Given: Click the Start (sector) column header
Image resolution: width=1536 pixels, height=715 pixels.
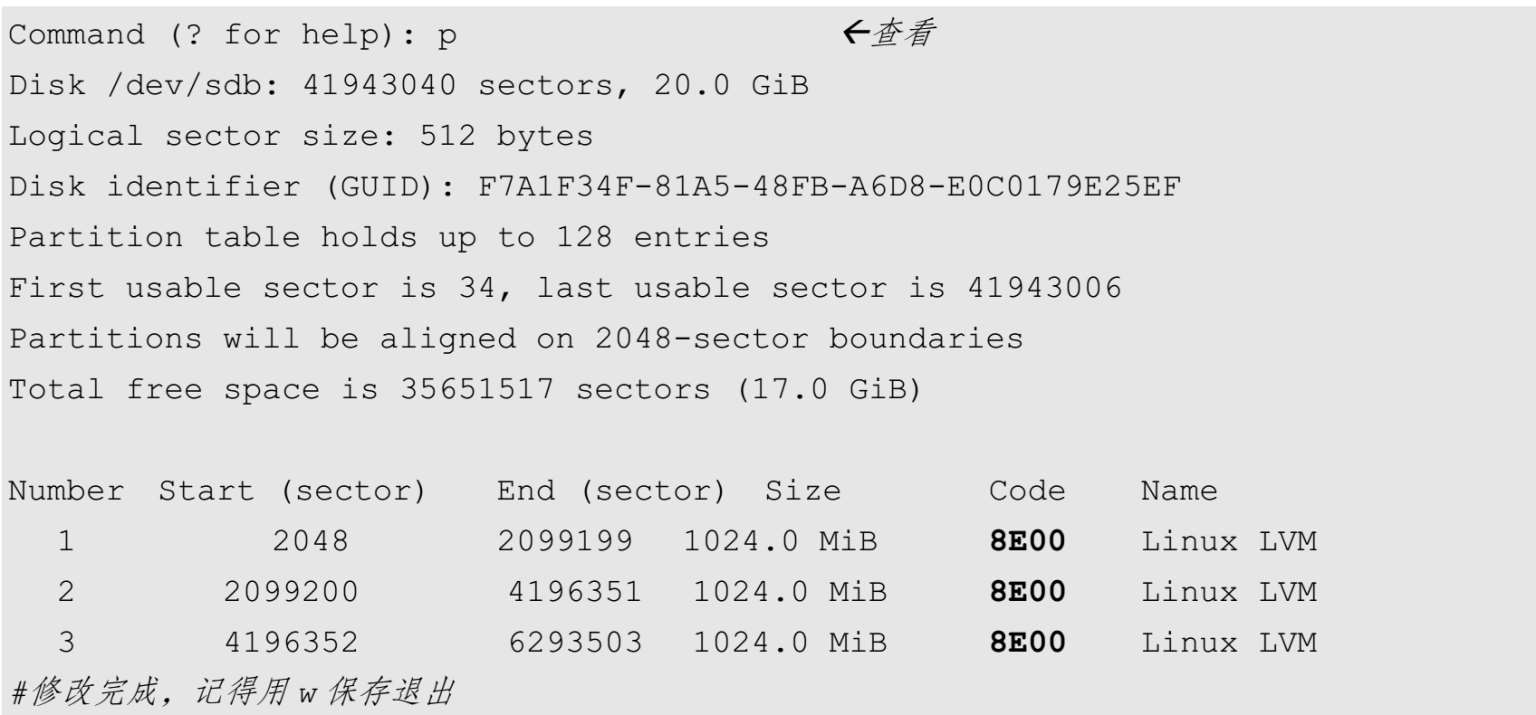Looking at the screenshot, I should [292, 491].
